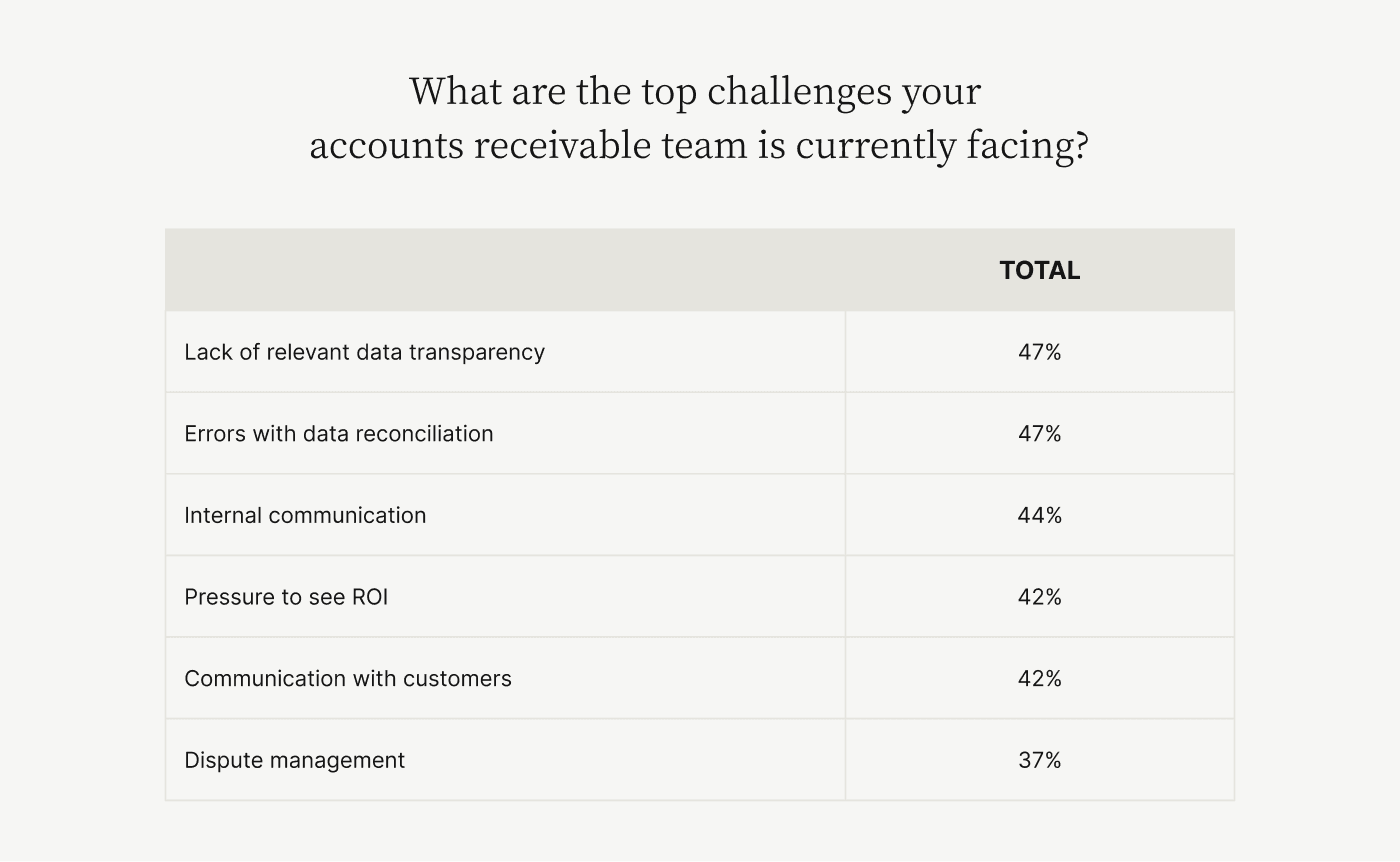Click the 37% Dispute management value
The image size is (1400, 862).
point(1039,760)
